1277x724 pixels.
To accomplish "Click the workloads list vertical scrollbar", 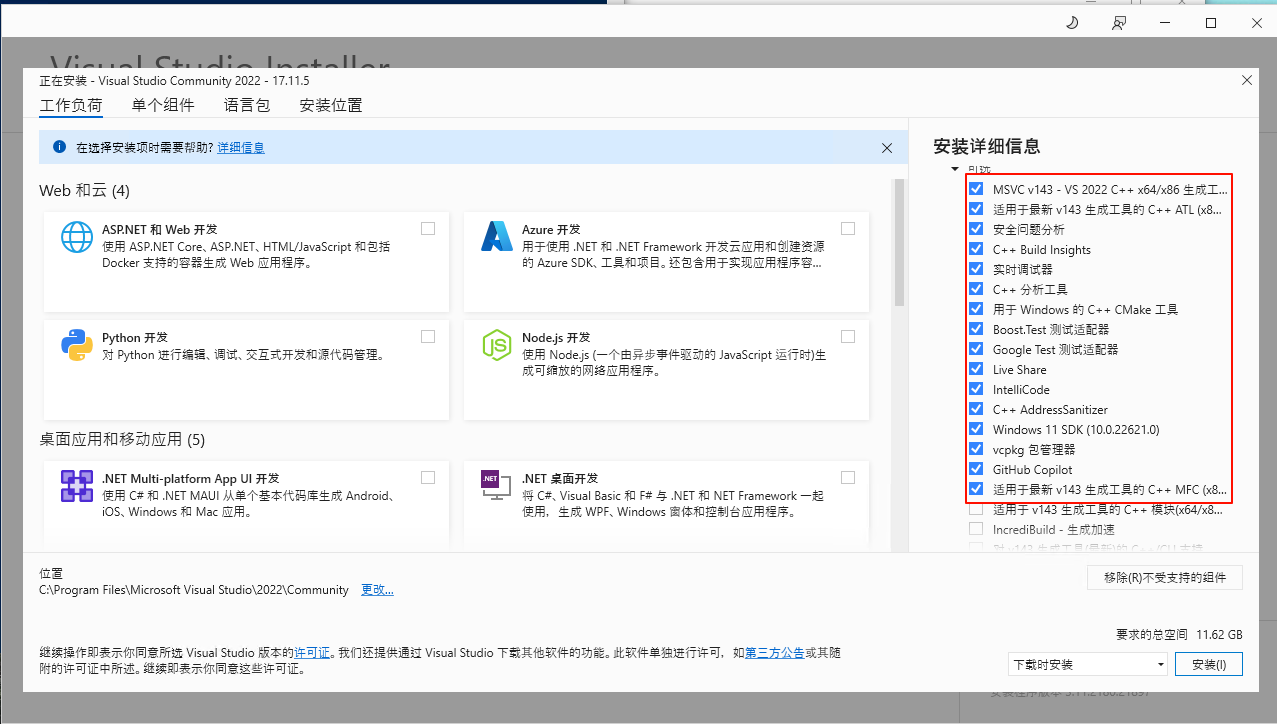I will [x=899, y=242].
